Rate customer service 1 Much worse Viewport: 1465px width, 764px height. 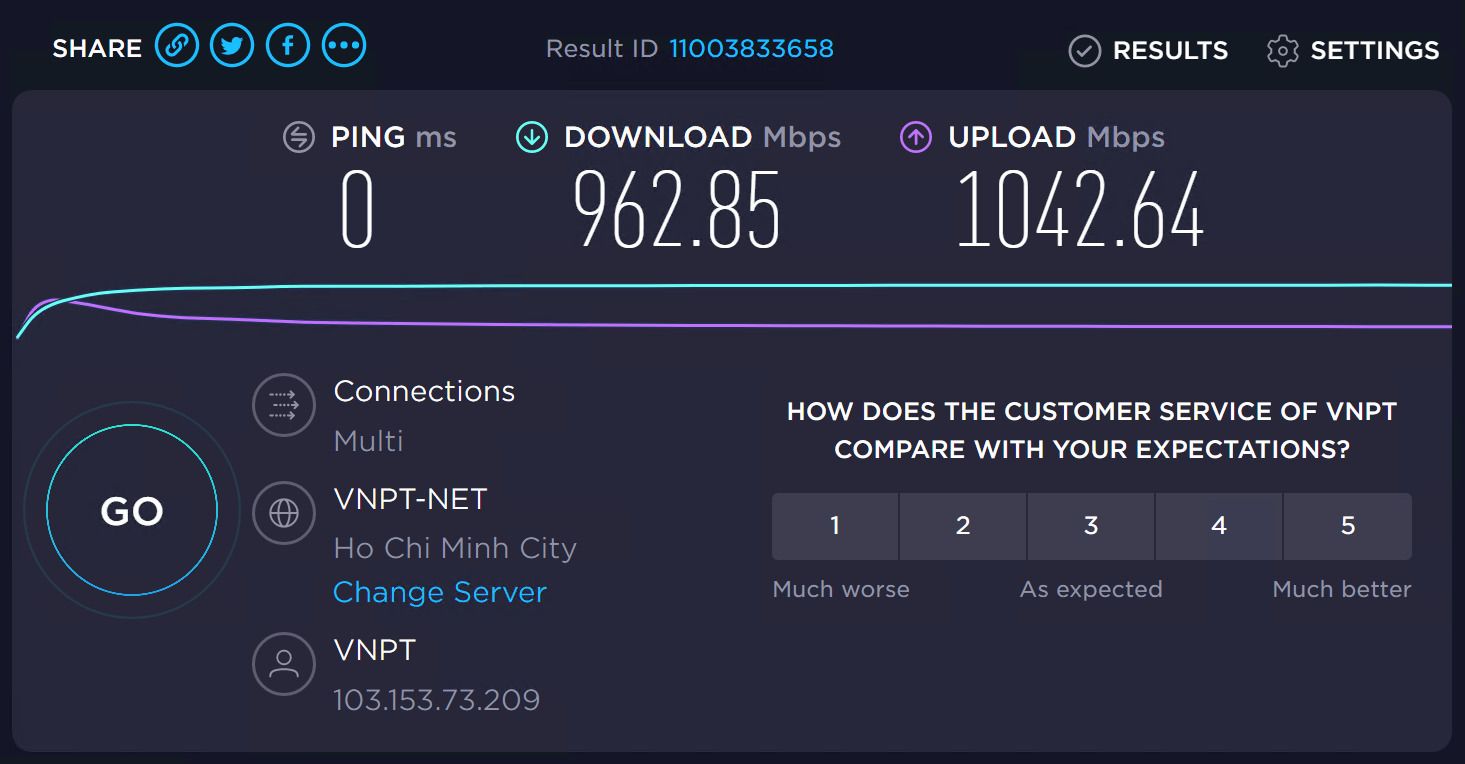pyautogui.click(x=835, y=526)
